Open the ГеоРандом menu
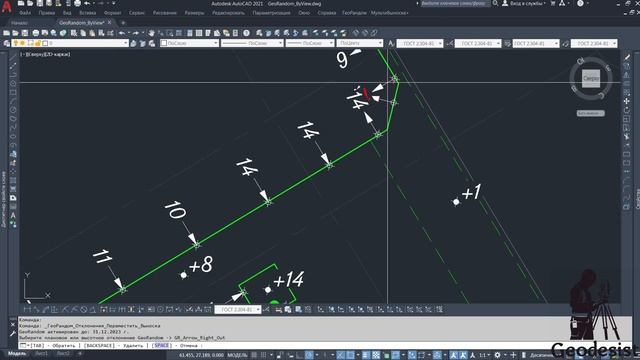Image resolution: width=640 pixels, height=360 pixels. [354, 13]
